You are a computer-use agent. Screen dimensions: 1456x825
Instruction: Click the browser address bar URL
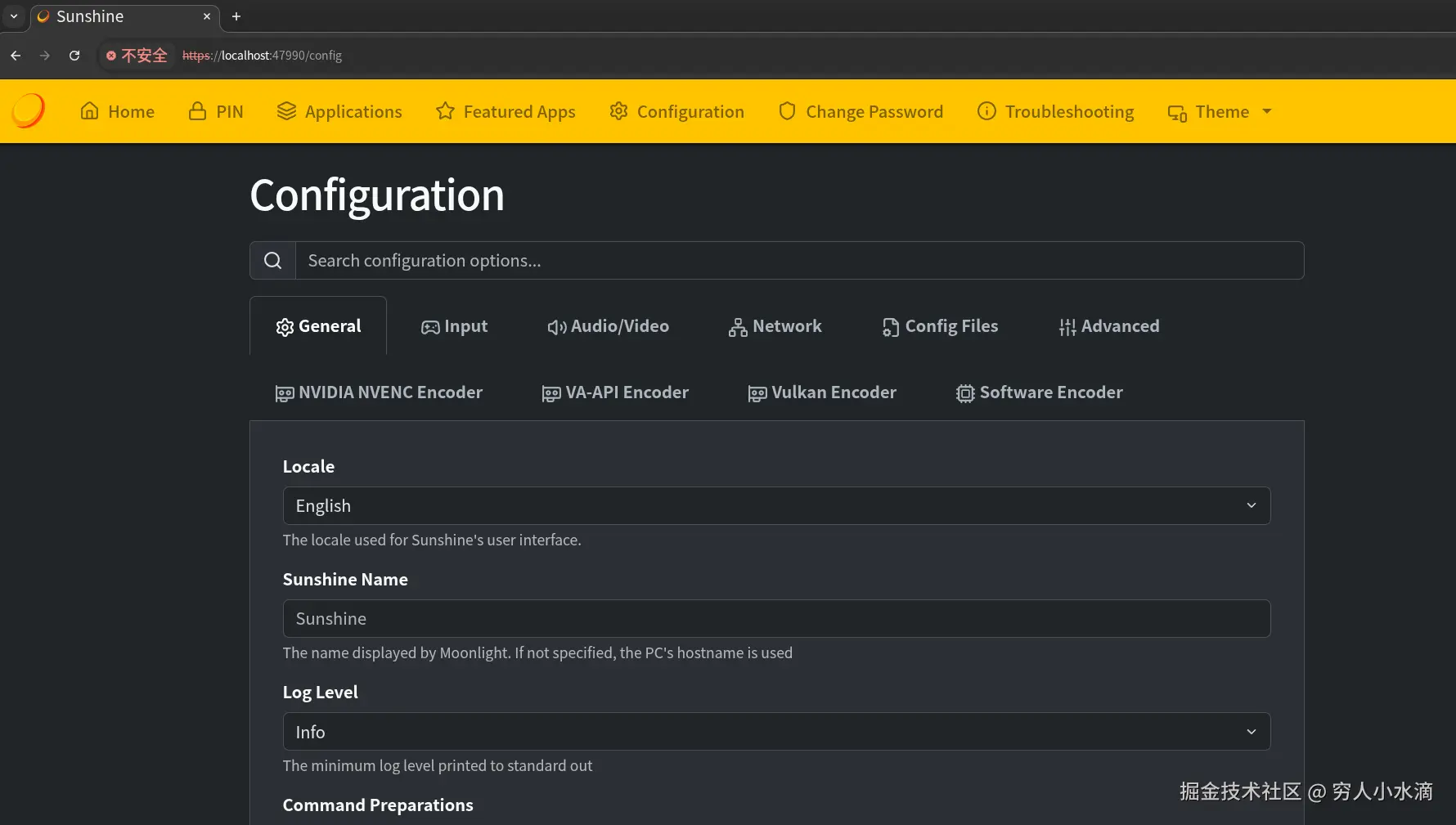point(262,56)
